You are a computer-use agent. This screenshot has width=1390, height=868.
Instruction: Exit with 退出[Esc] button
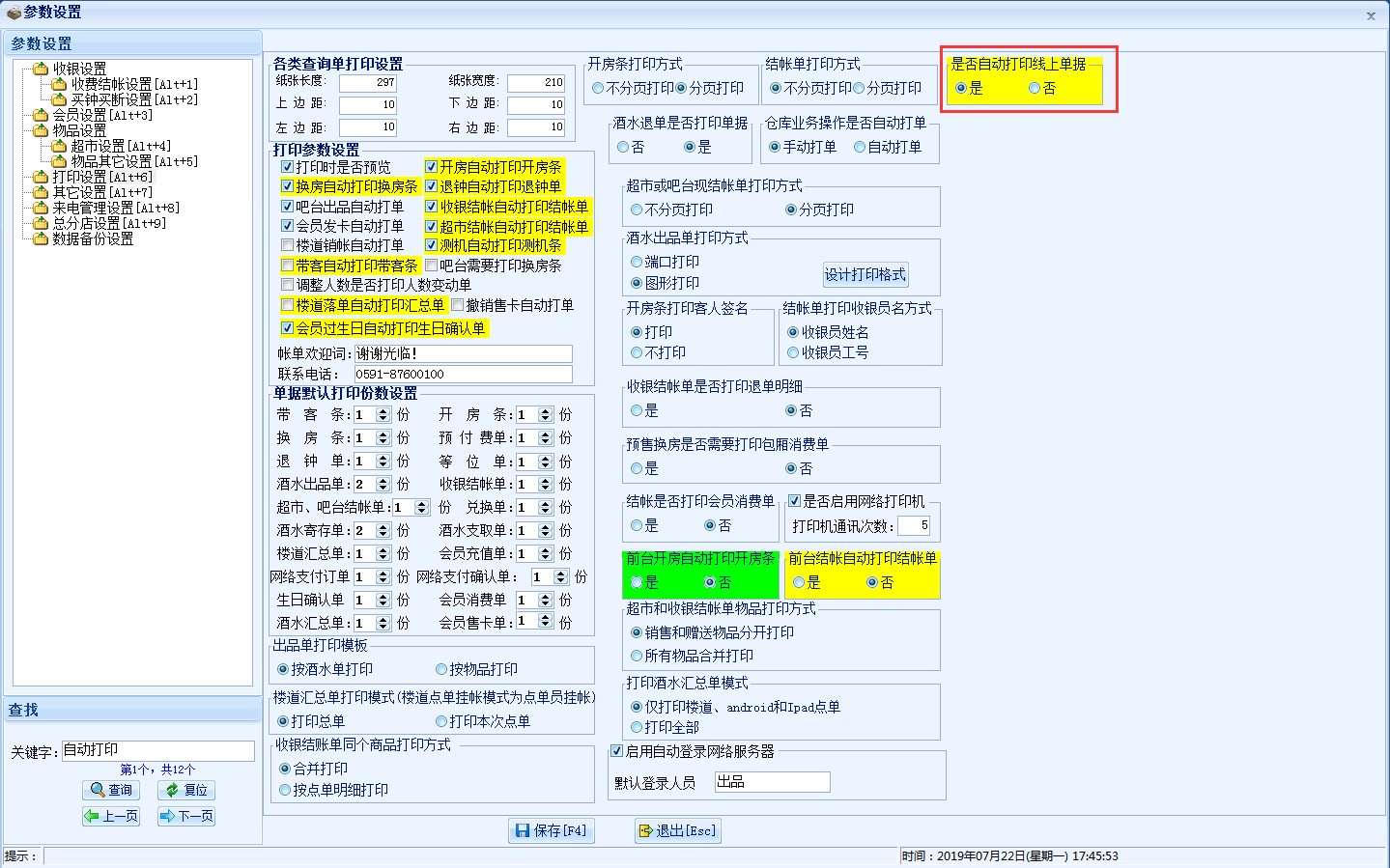pyautogui.click(x=677, y=830)
